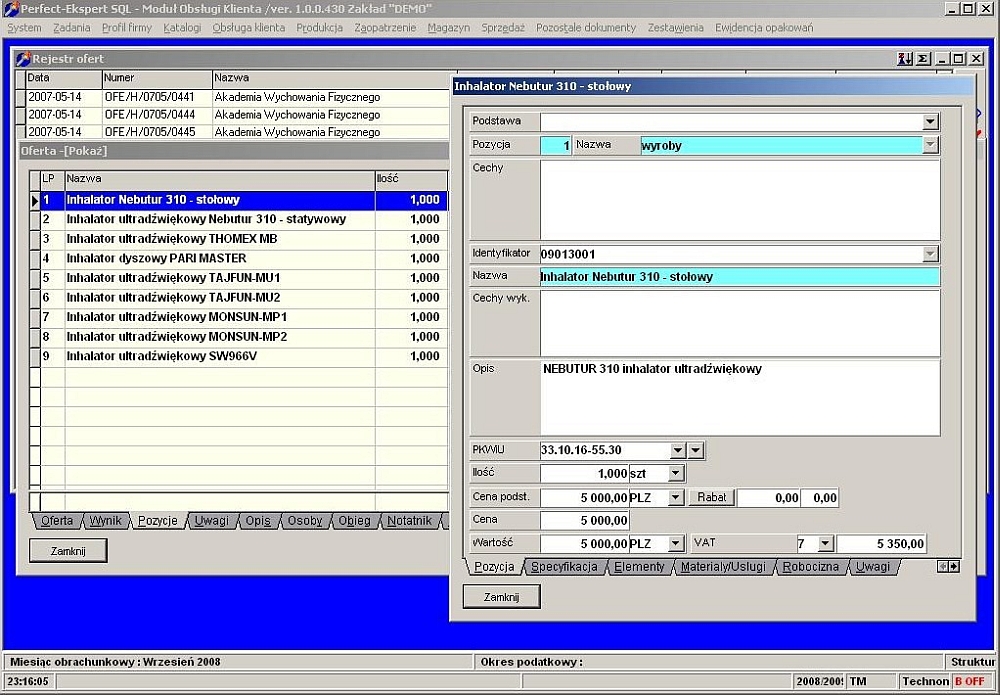Open the Obsługa klienta menu
This screenshot has height=695, width=1000.
249,27
